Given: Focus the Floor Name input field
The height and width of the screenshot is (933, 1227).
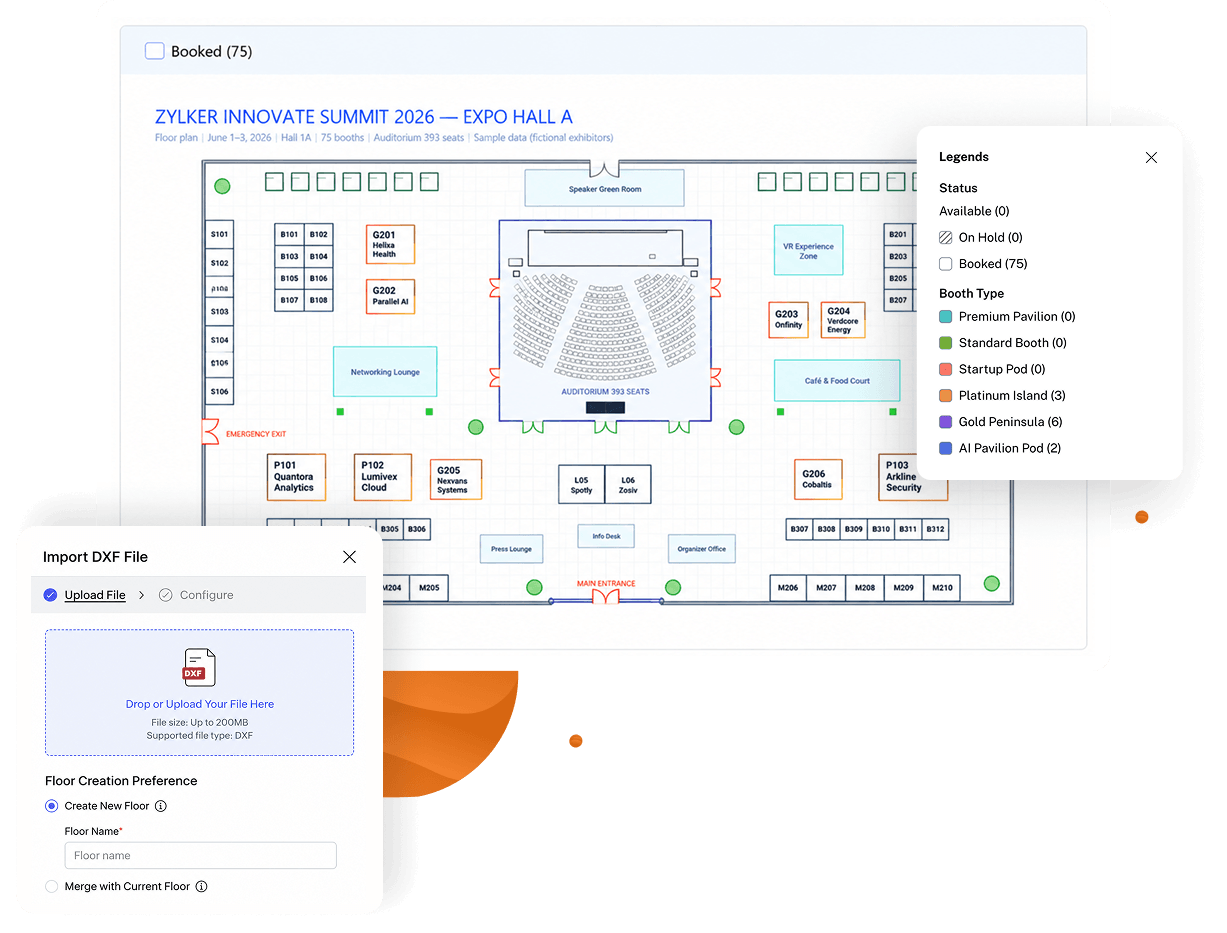Looking at the screenshot, I should 201,856.
